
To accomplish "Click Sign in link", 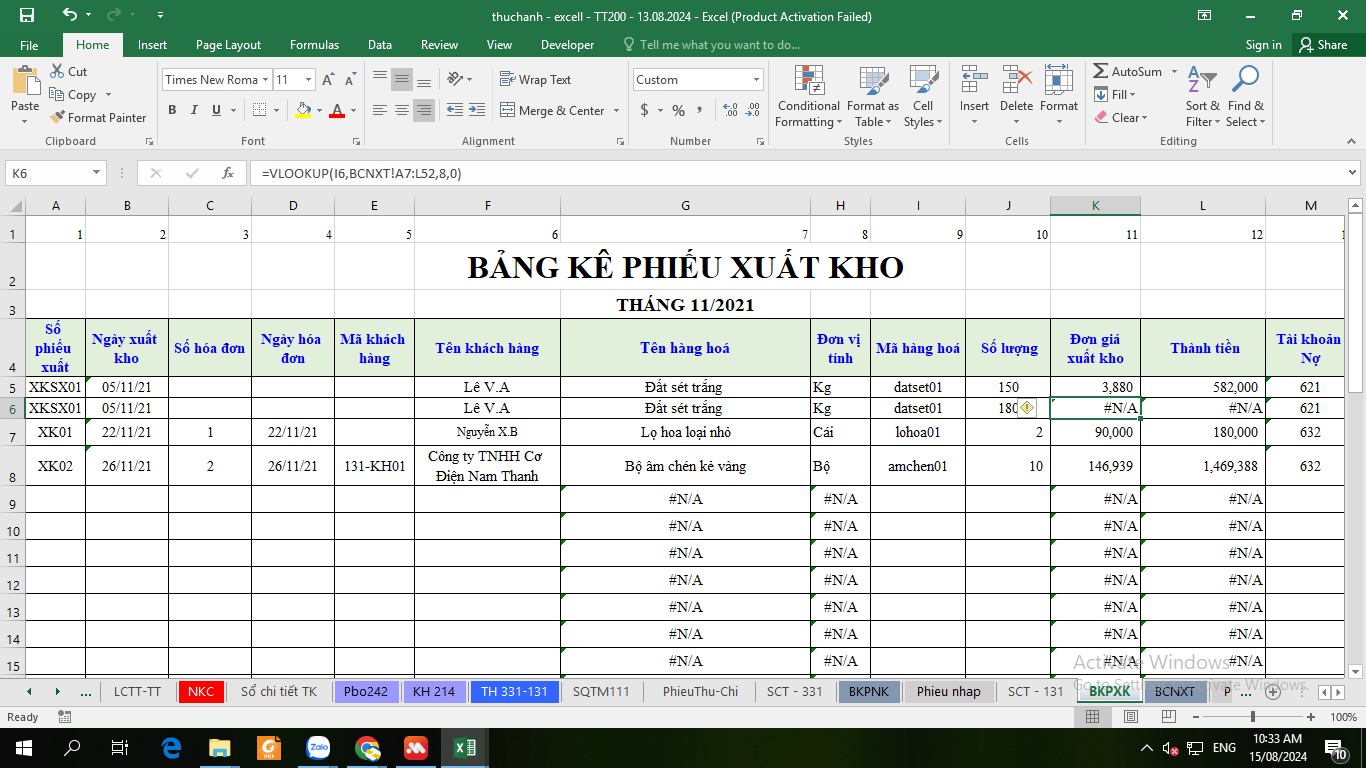I will click(1263, 45).
